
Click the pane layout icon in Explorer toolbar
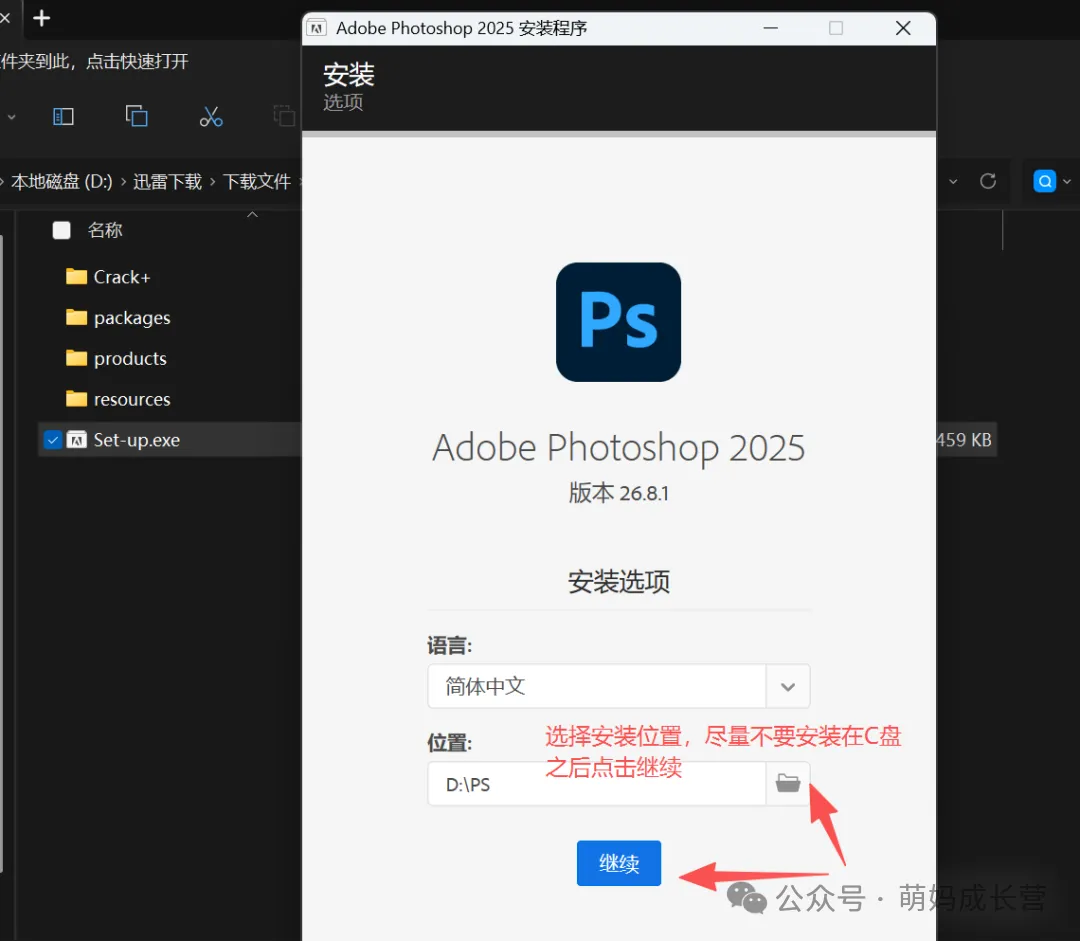point(63,116)
